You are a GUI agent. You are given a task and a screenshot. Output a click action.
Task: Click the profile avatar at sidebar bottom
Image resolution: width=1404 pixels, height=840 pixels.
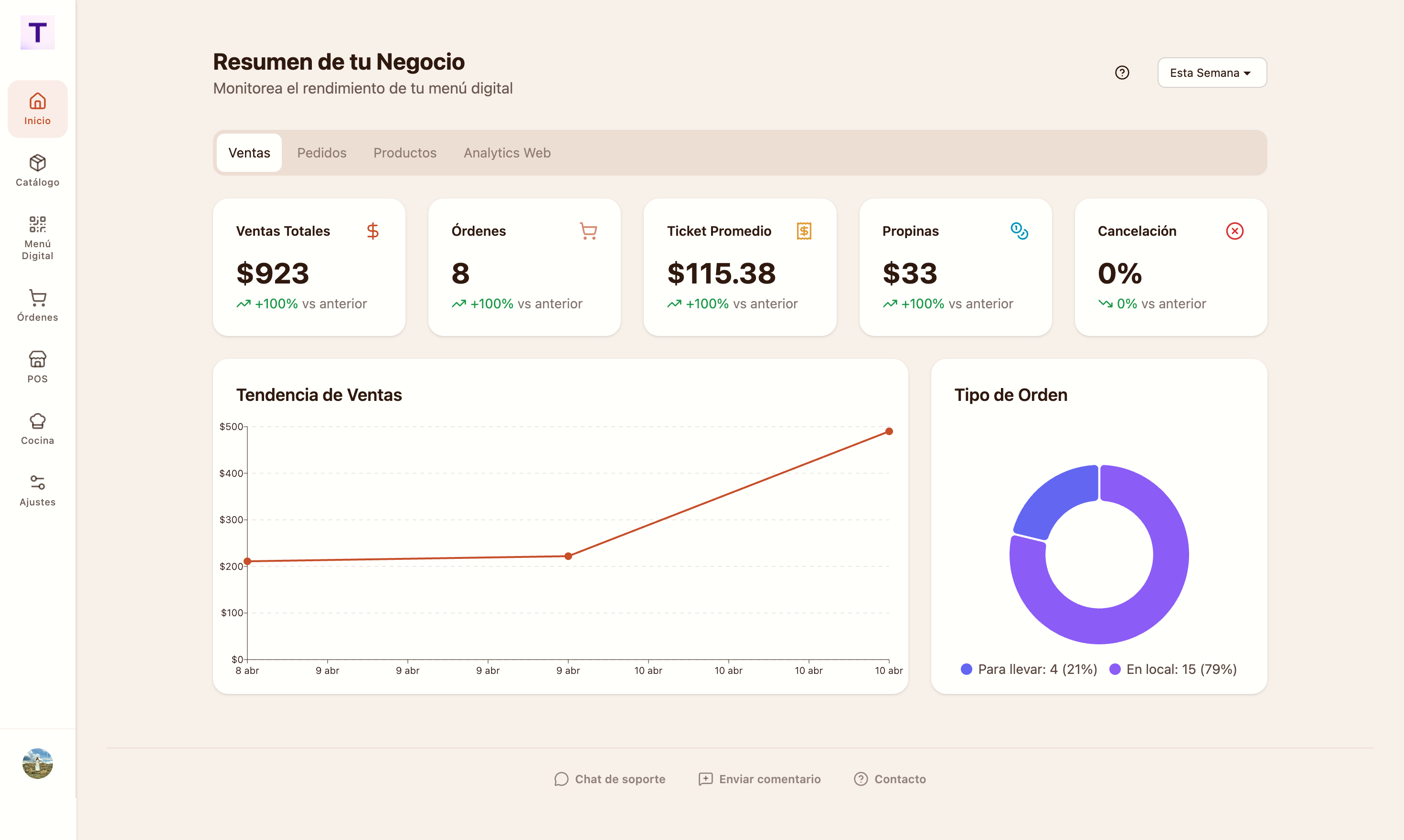tap(37, 764)
